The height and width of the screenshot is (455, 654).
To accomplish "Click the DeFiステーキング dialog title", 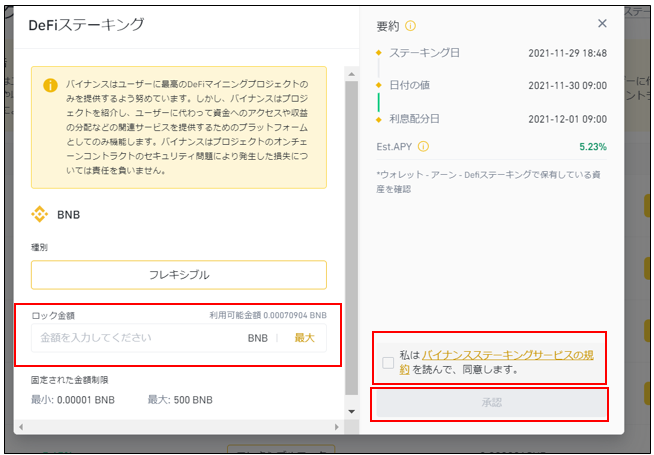I will pyautogui.click(x=86, y=25).
